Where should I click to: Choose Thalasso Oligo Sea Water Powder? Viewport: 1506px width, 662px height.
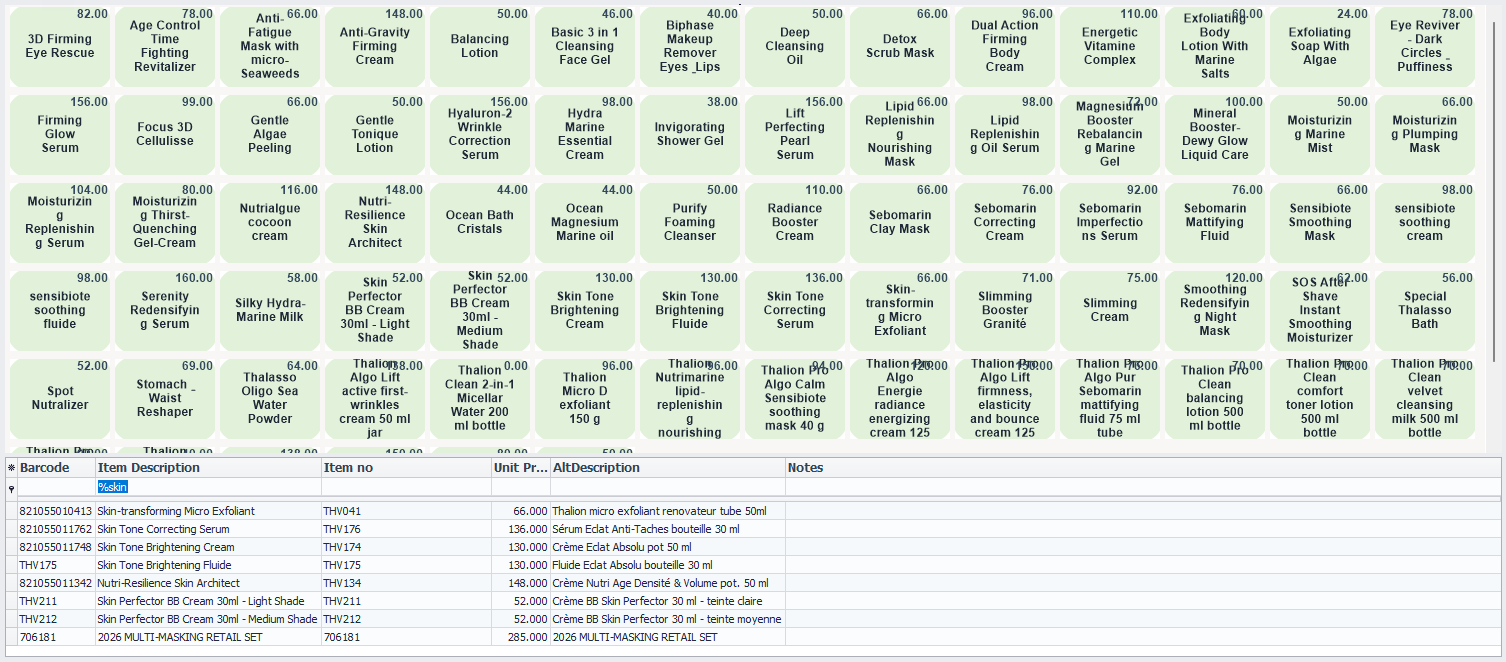[270, 399]
